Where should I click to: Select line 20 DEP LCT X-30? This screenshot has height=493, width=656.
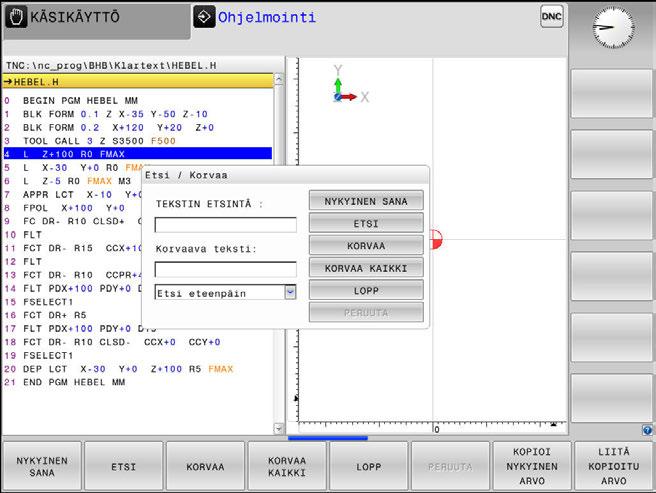click(138, 369)
